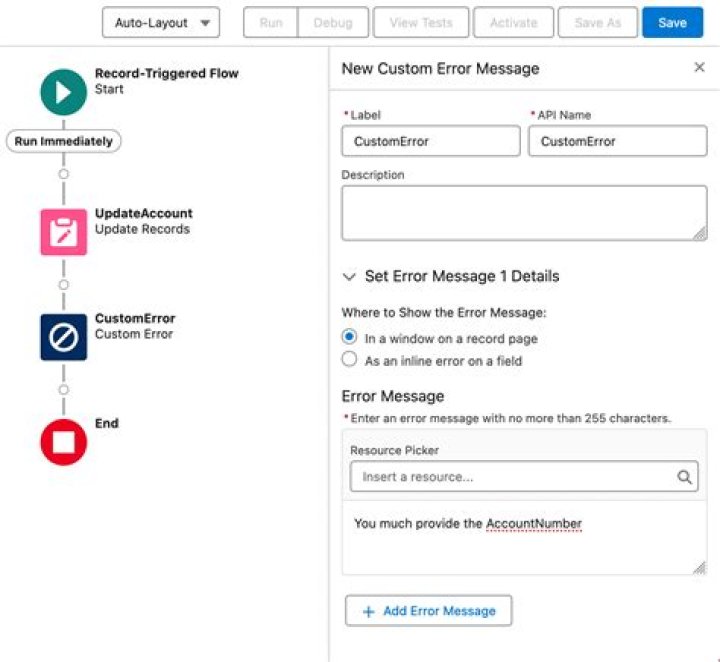Select 'In a window on a record page'

(x=349, y=337)
